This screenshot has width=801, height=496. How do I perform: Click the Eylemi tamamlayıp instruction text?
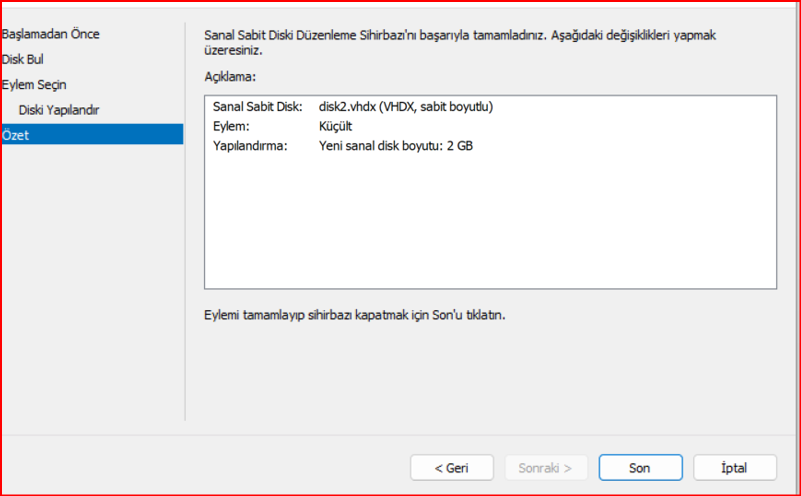click(362, 315)
